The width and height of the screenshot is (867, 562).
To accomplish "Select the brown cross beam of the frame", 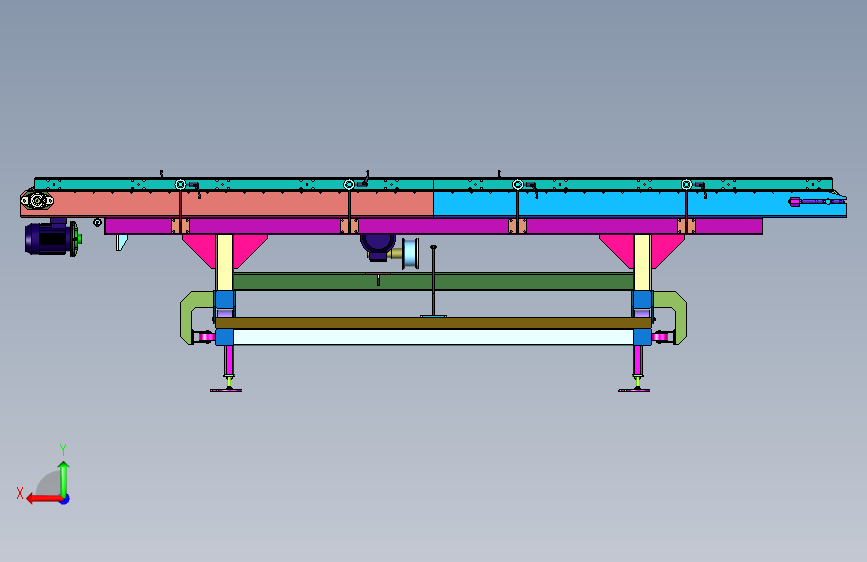I will [433, 323].
